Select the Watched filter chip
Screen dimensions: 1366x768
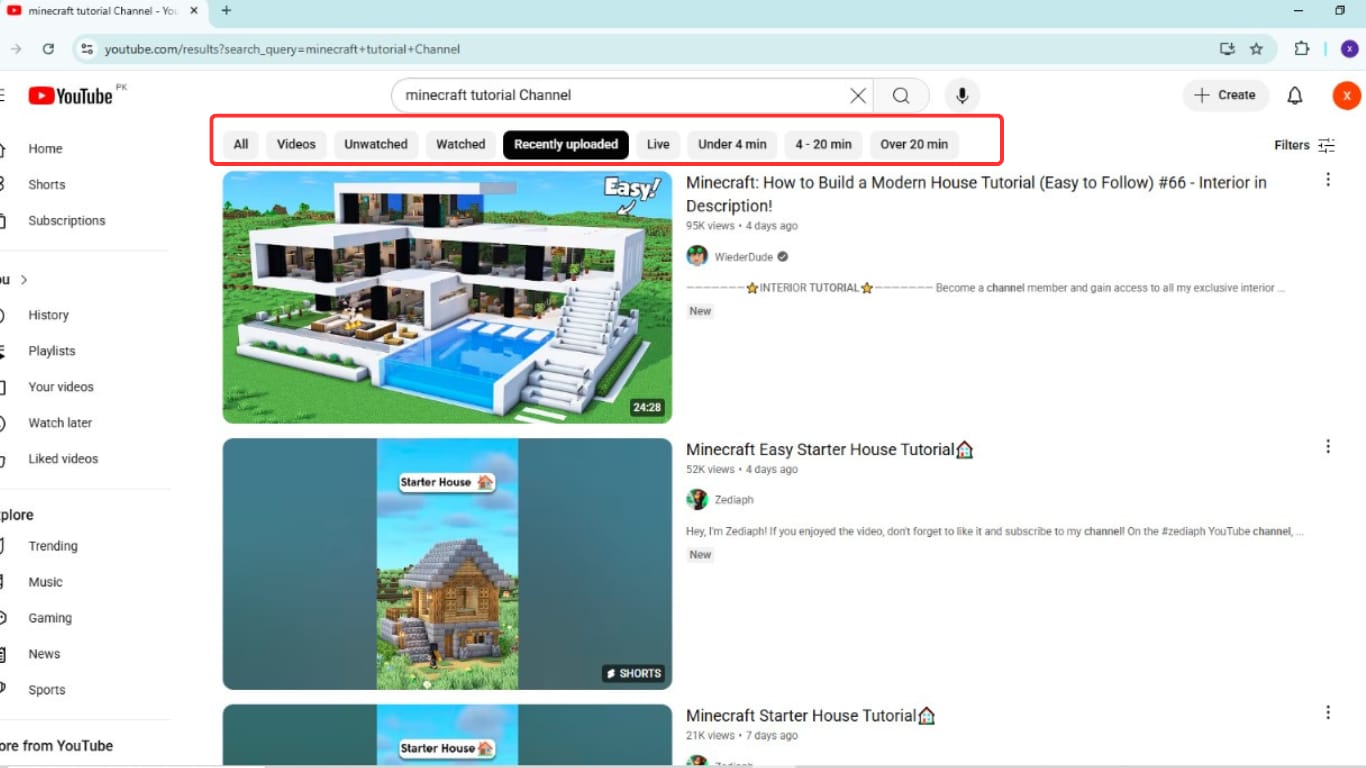pyautogui.click(x=461, y=144)
